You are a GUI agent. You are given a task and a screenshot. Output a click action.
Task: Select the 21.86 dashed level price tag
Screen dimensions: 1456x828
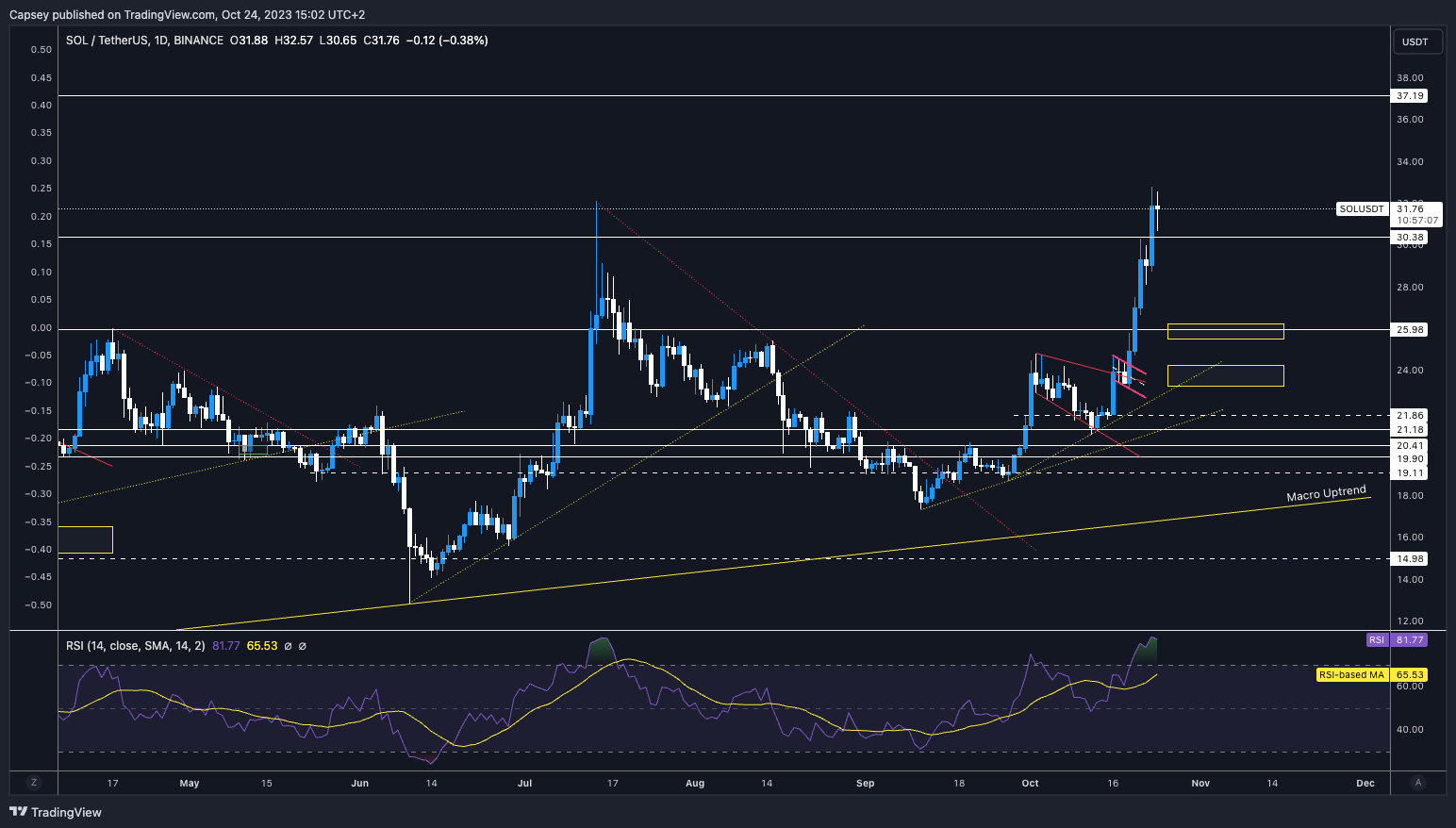[1410, 416]
